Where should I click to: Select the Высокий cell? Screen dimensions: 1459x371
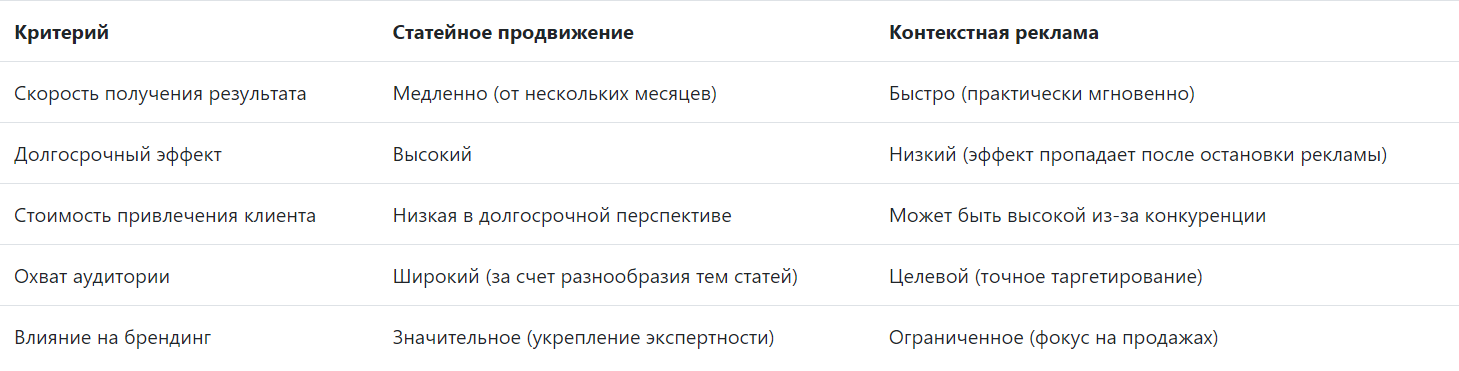432,155
